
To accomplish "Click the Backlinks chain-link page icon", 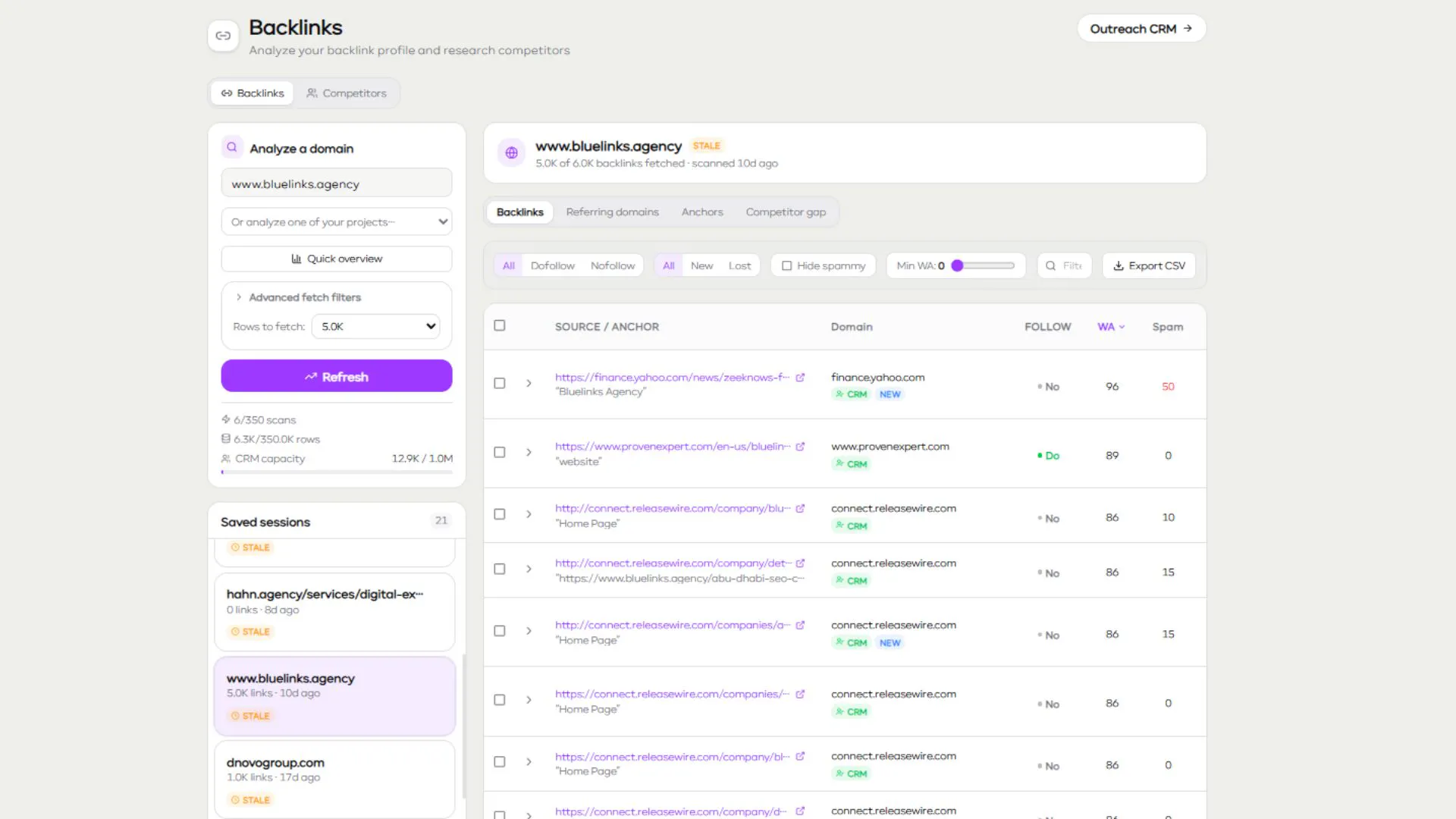I will [x=223, y=36].
